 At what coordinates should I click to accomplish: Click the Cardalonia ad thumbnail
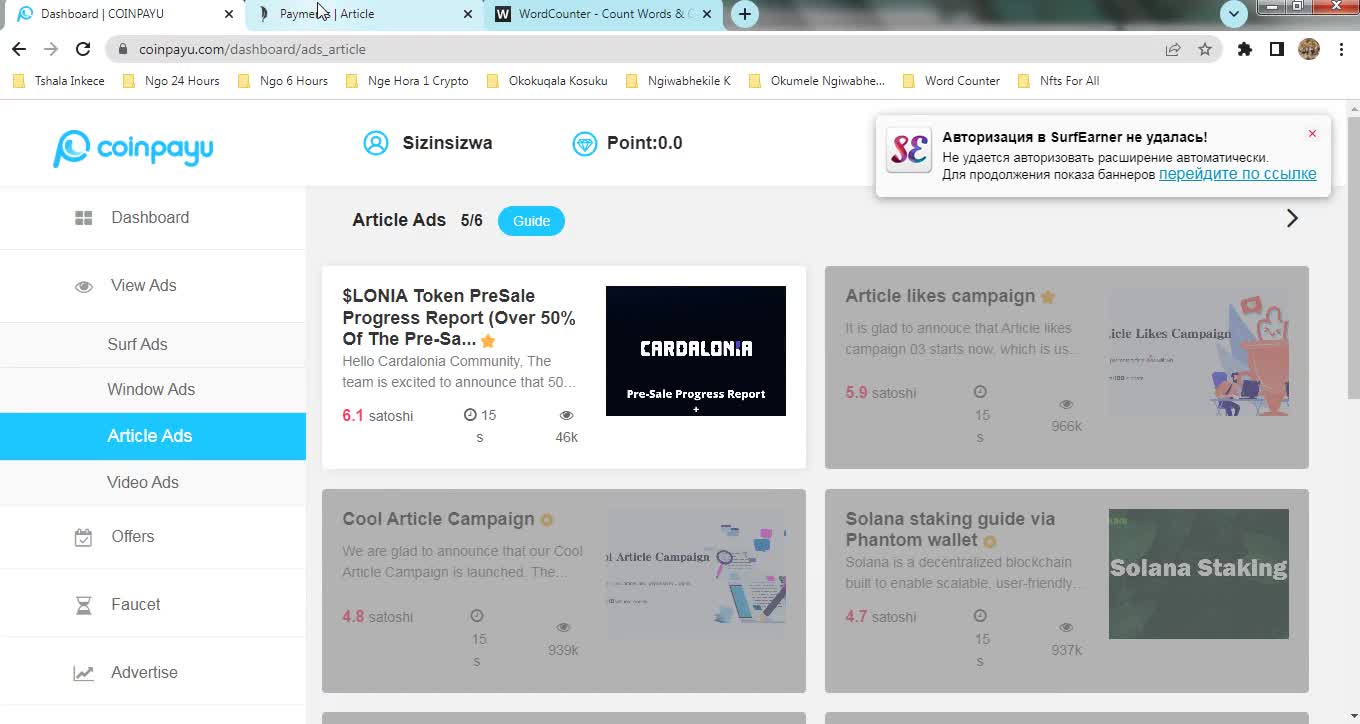click(696, 351)
